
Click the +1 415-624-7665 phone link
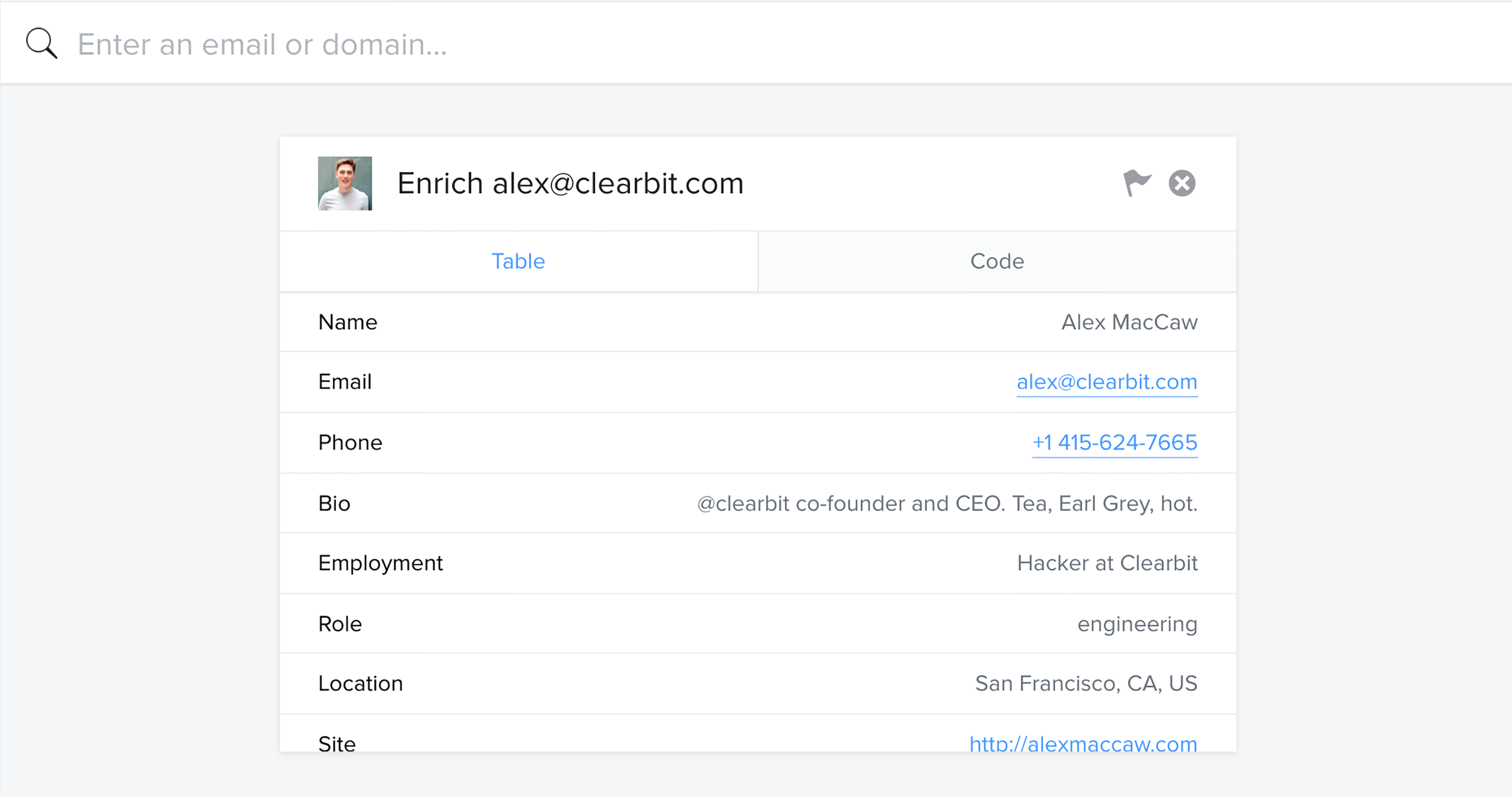click(x=1114, y=443)
